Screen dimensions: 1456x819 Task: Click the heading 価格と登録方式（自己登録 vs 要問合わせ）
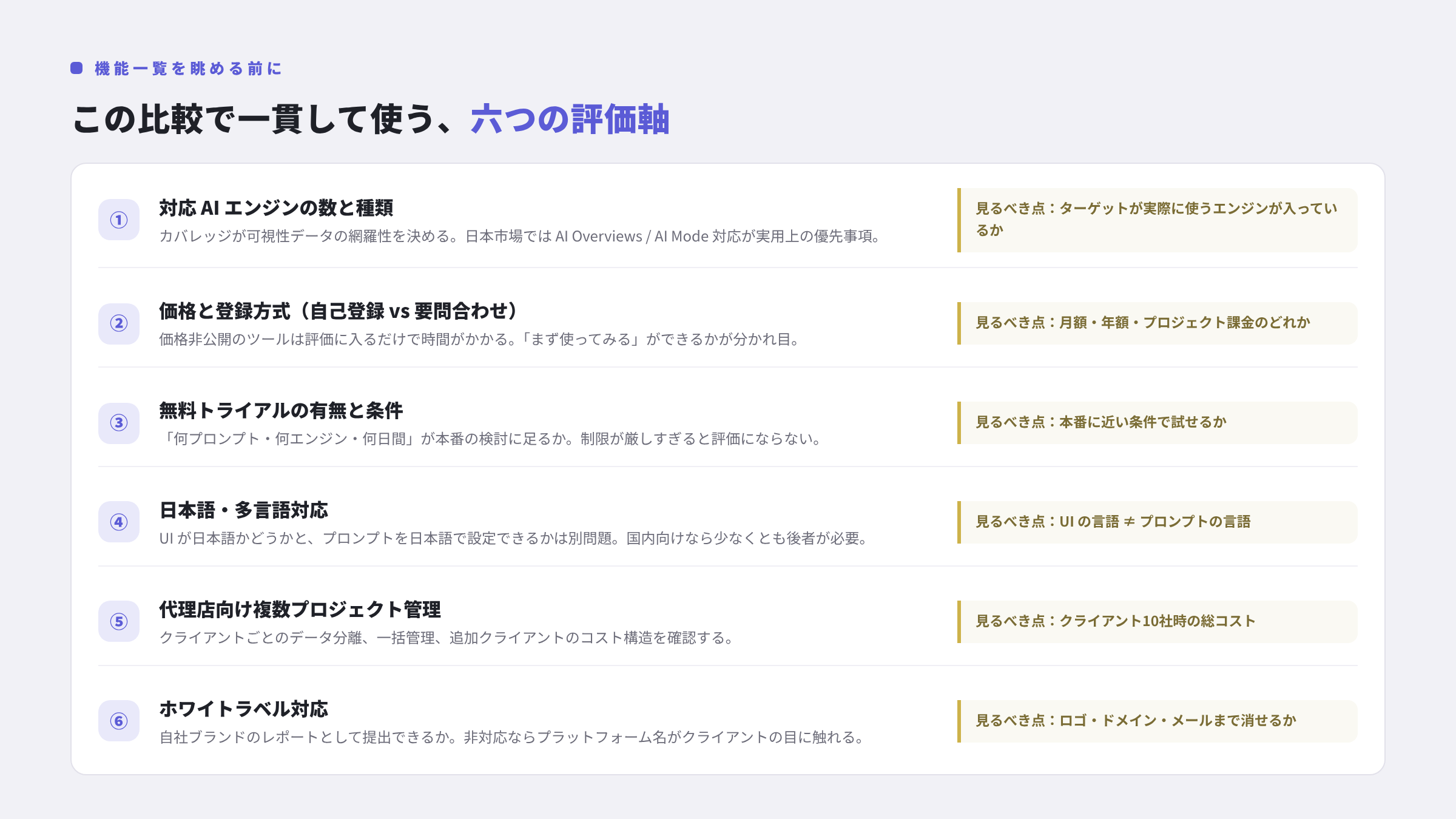(x=339, y=311)
